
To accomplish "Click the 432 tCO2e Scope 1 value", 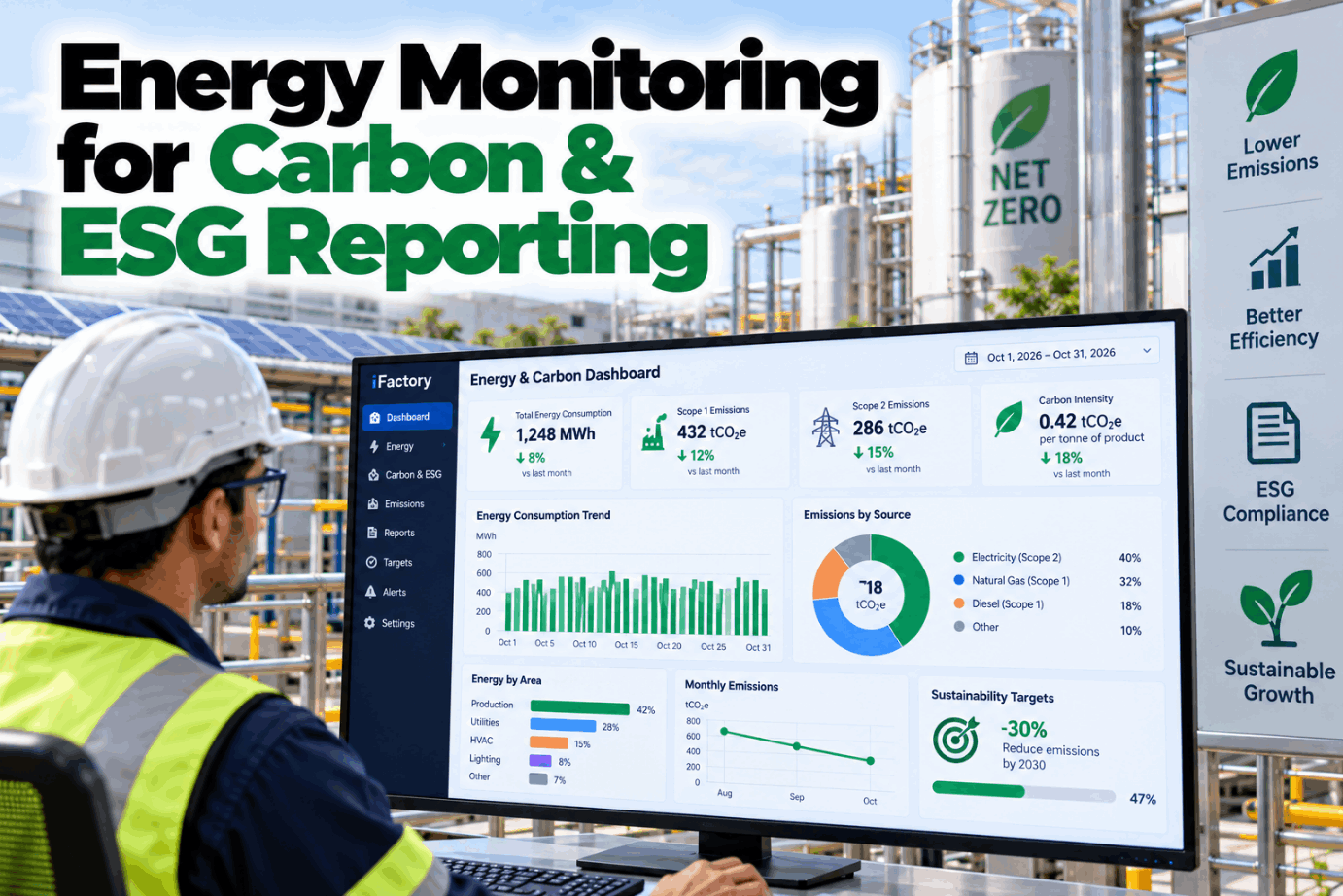I will coord(711,431).
